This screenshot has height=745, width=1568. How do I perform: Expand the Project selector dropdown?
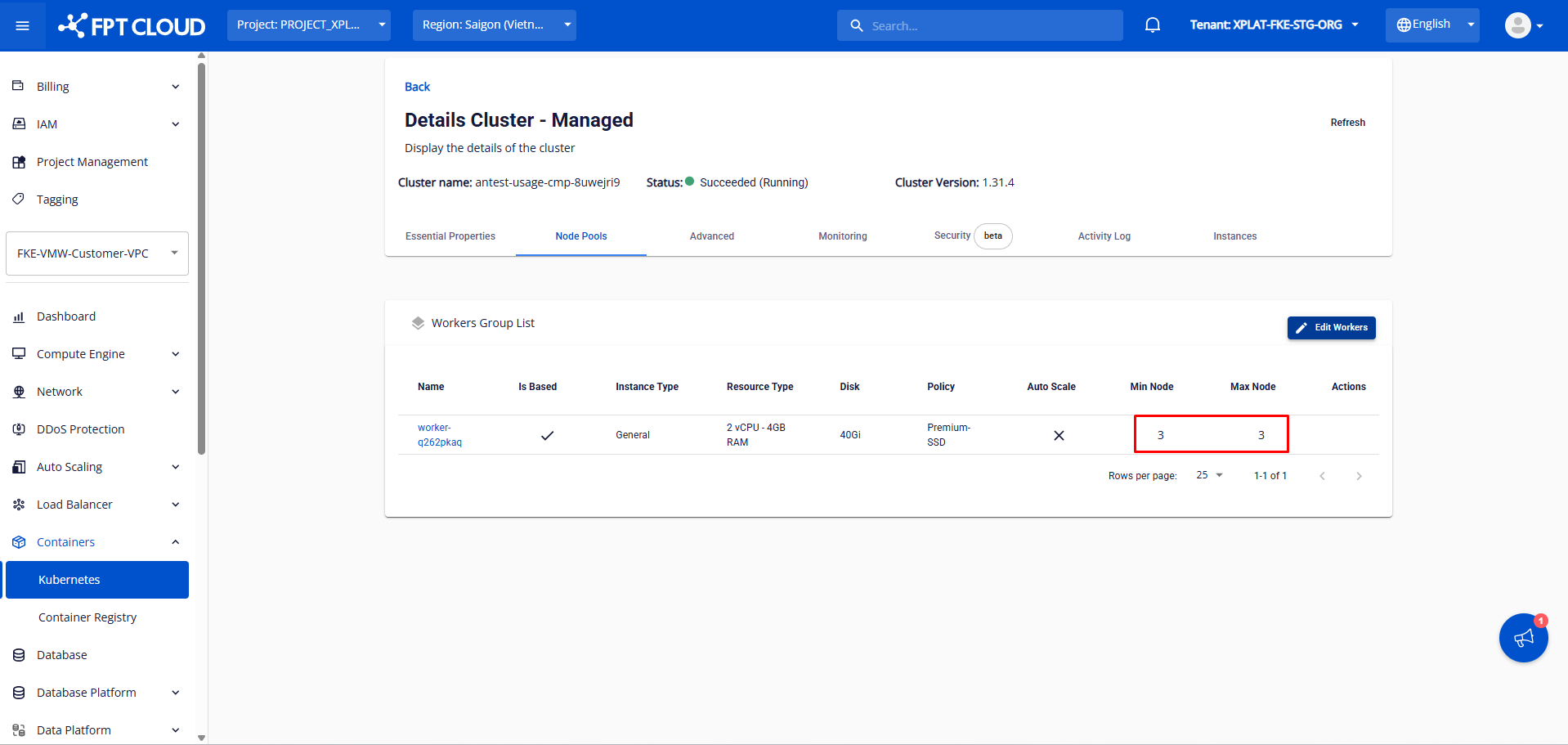pos(308,25)
